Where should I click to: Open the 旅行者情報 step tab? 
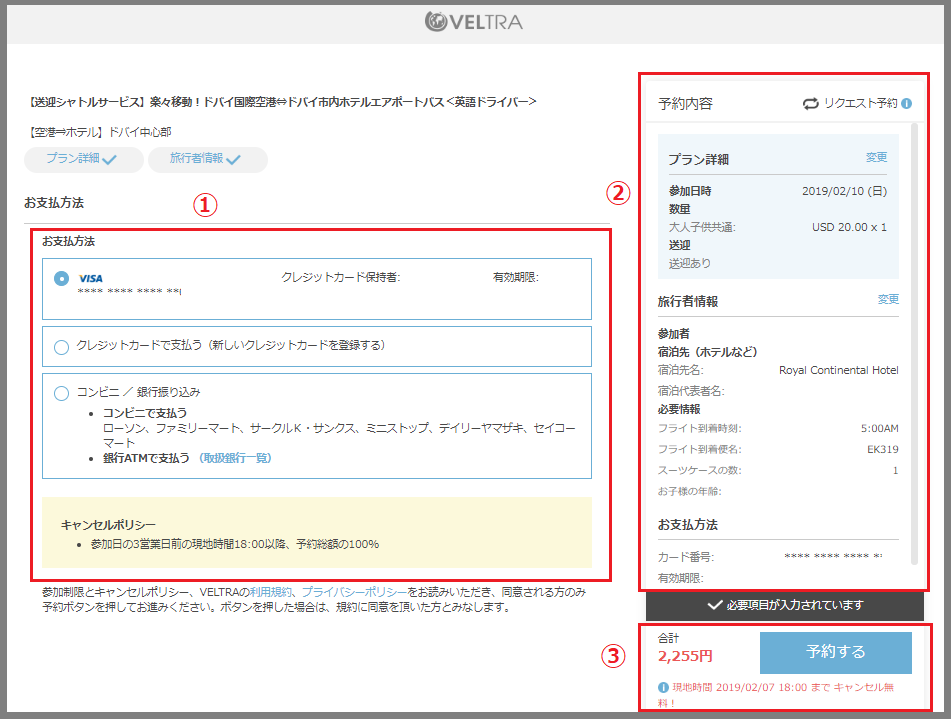click(x=207, y=160)
